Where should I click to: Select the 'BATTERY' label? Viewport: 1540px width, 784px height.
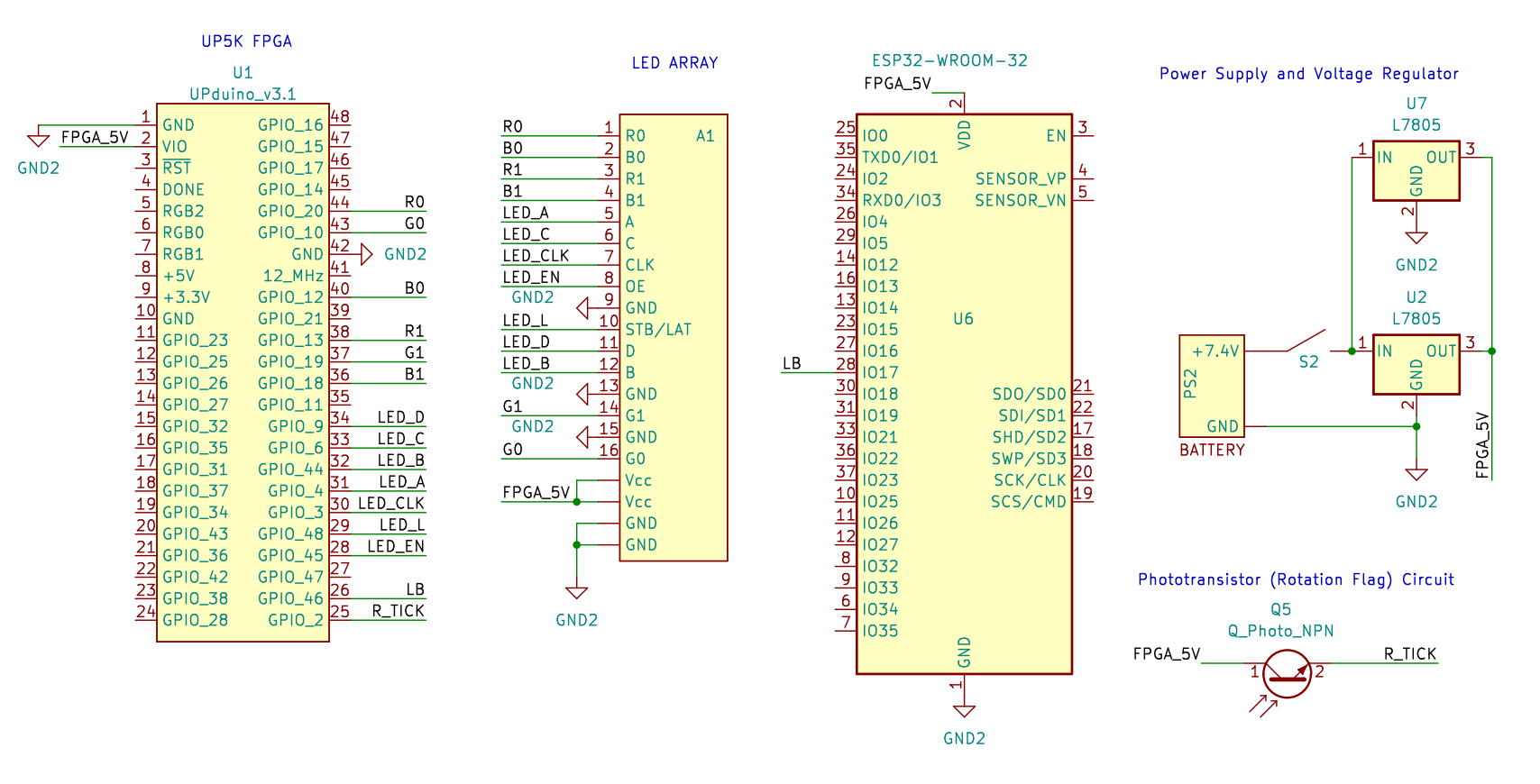point(1212,450)
